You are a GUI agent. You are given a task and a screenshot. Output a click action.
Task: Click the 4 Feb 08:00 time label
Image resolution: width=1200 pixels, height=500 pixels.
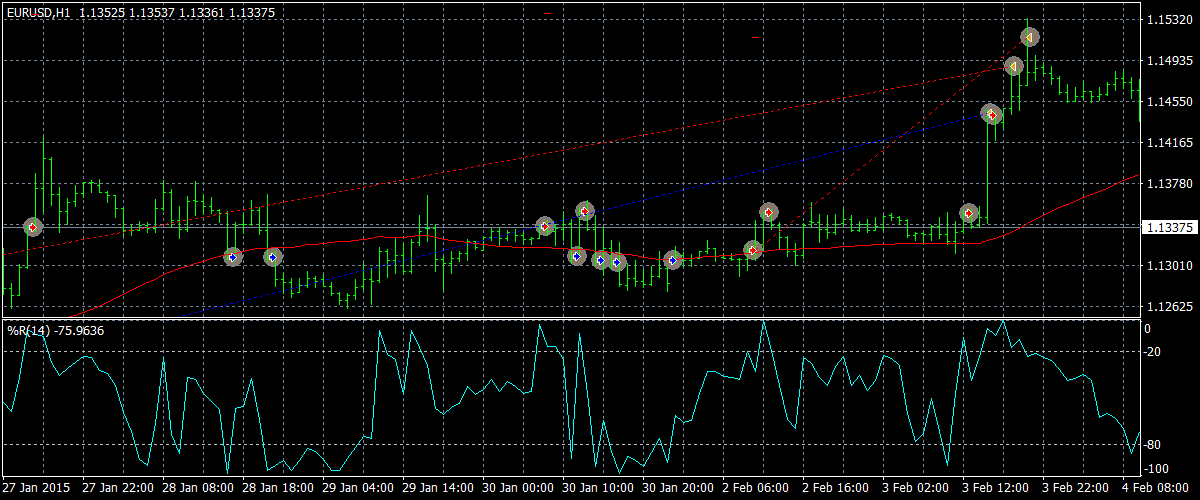click(1155, 488)
